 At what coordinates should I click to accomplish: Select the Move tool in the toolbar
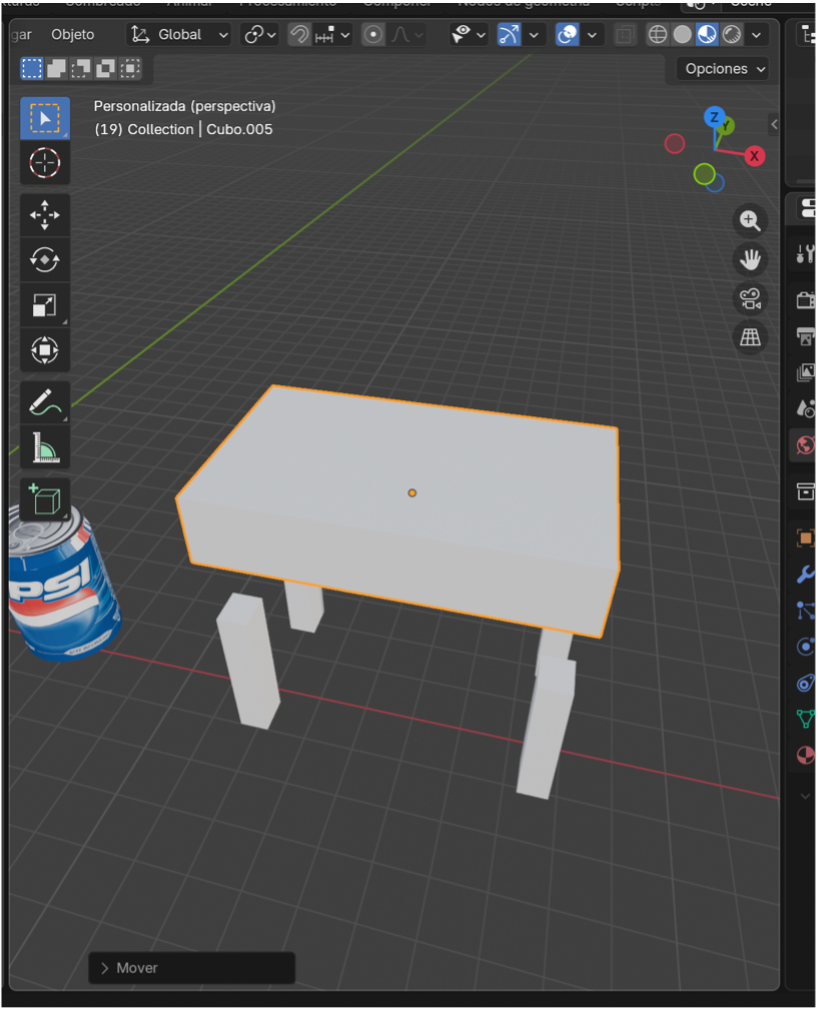44,214
